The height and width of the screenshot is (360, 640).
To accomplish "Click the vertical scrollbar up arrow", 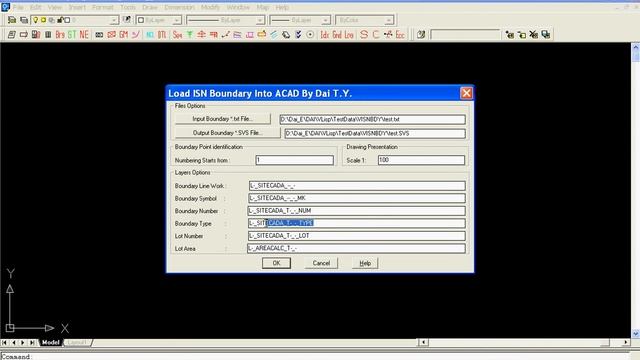I will (636, 47).
